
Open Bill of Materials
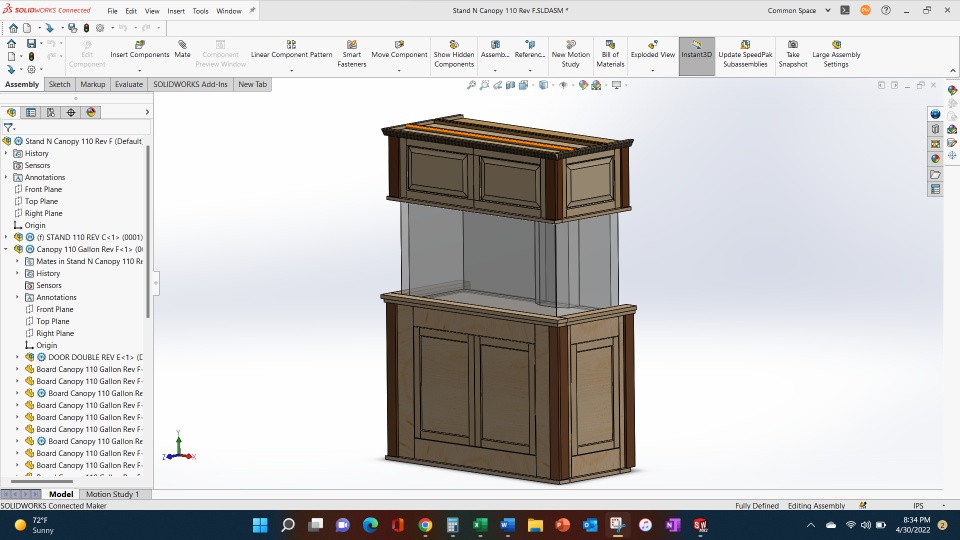tap(610, 54)
